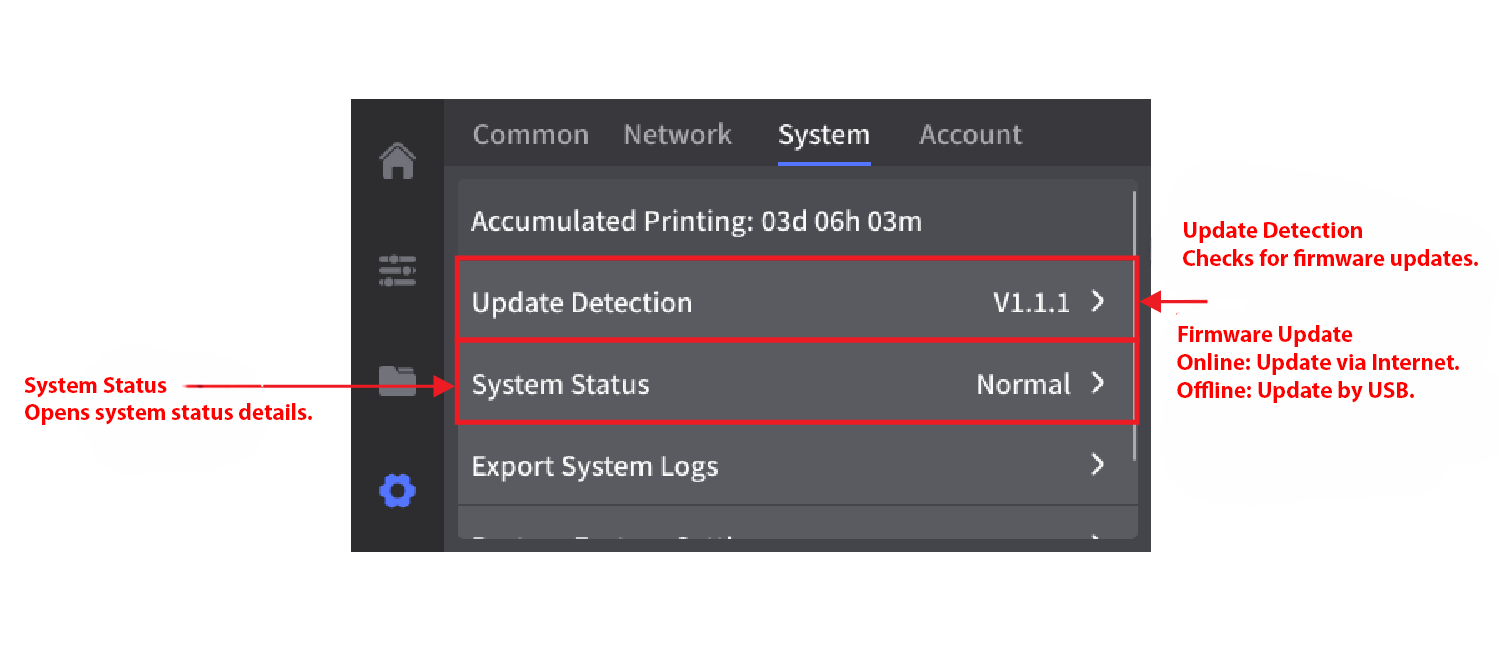This screenshot has height=651, width=1501.
Task: Open the home screen via sidebar icon
Action: pos(398,161)
